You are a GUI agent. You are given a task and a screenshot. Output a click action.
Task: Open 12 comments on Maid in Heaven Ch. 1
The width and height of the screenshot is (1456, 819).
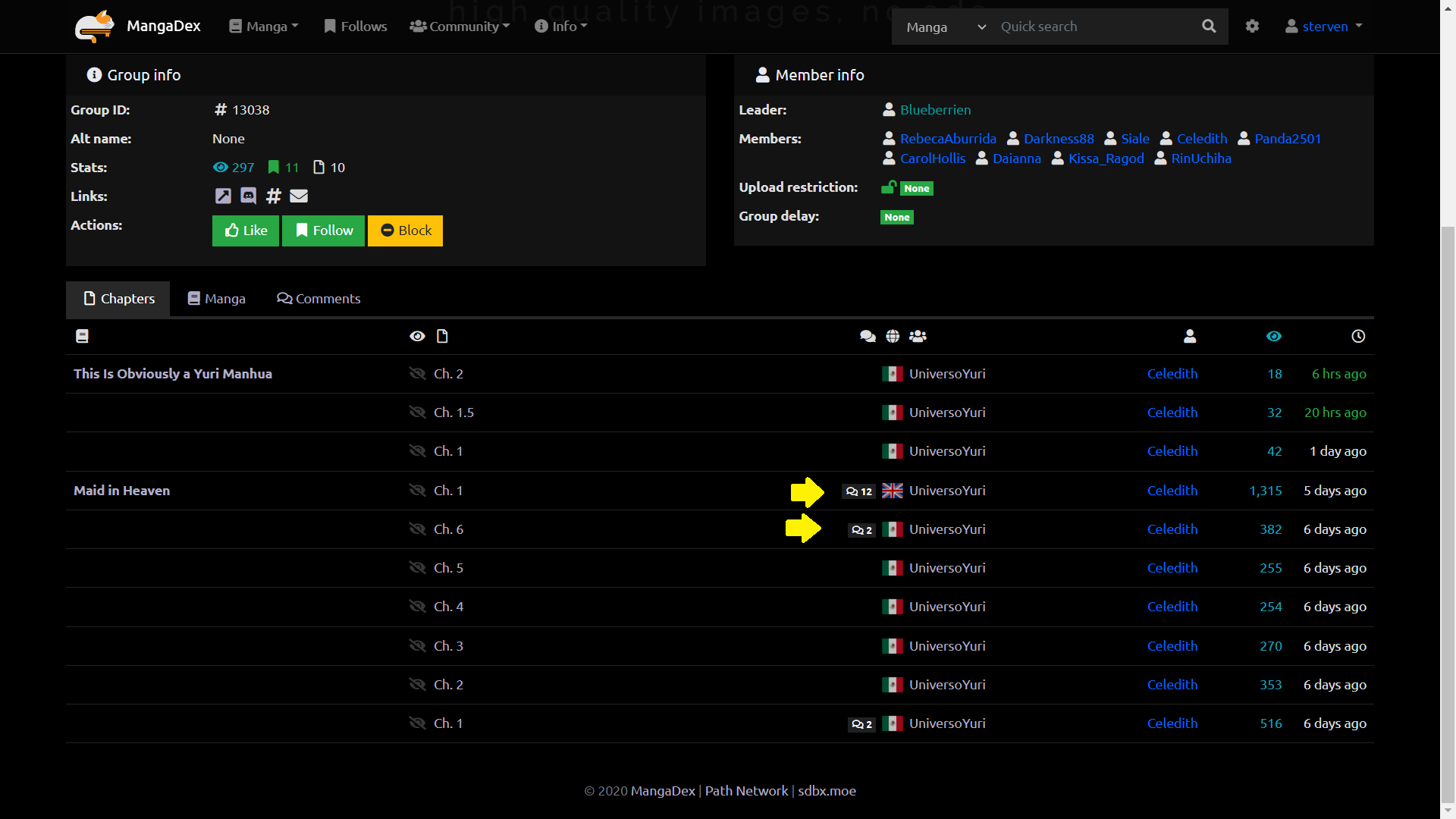click(x=858, y=491)
